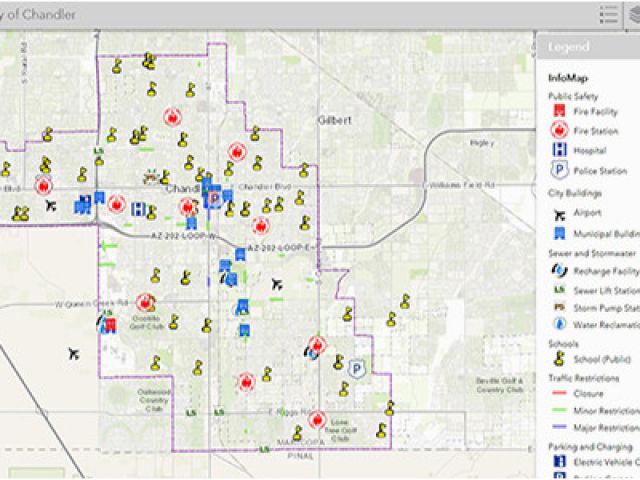Click the Recharge Facility symbol in legend

tap(558, 270)
